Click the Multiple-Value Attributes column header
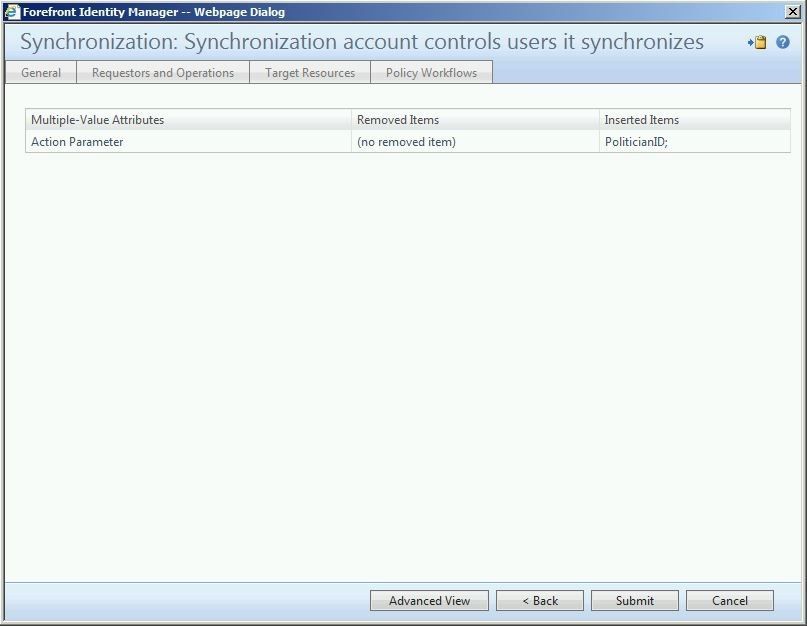The width and height of the screenshot is (807, 626). 188,119
